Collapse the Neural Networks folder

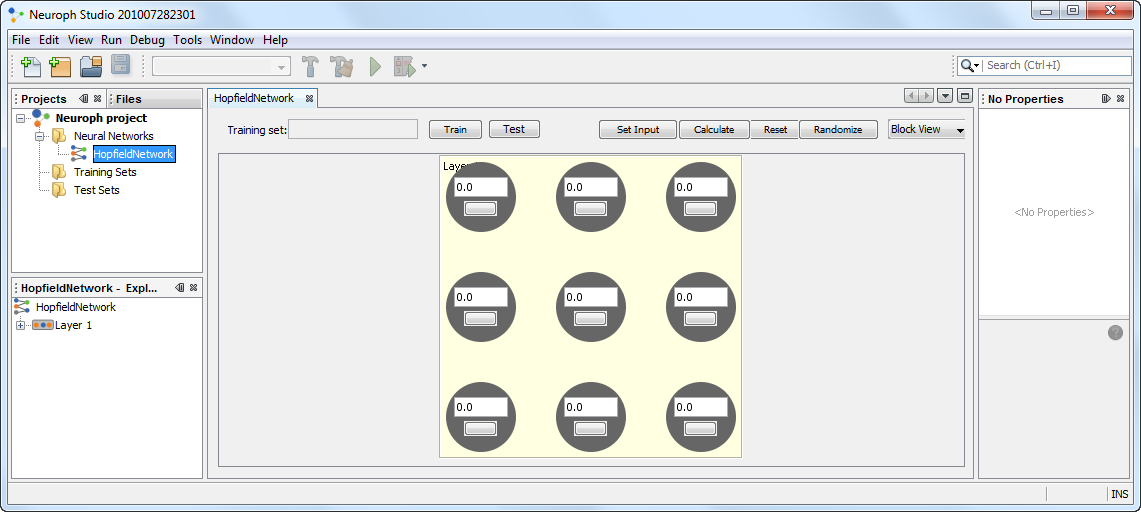(x=41, y=136)
